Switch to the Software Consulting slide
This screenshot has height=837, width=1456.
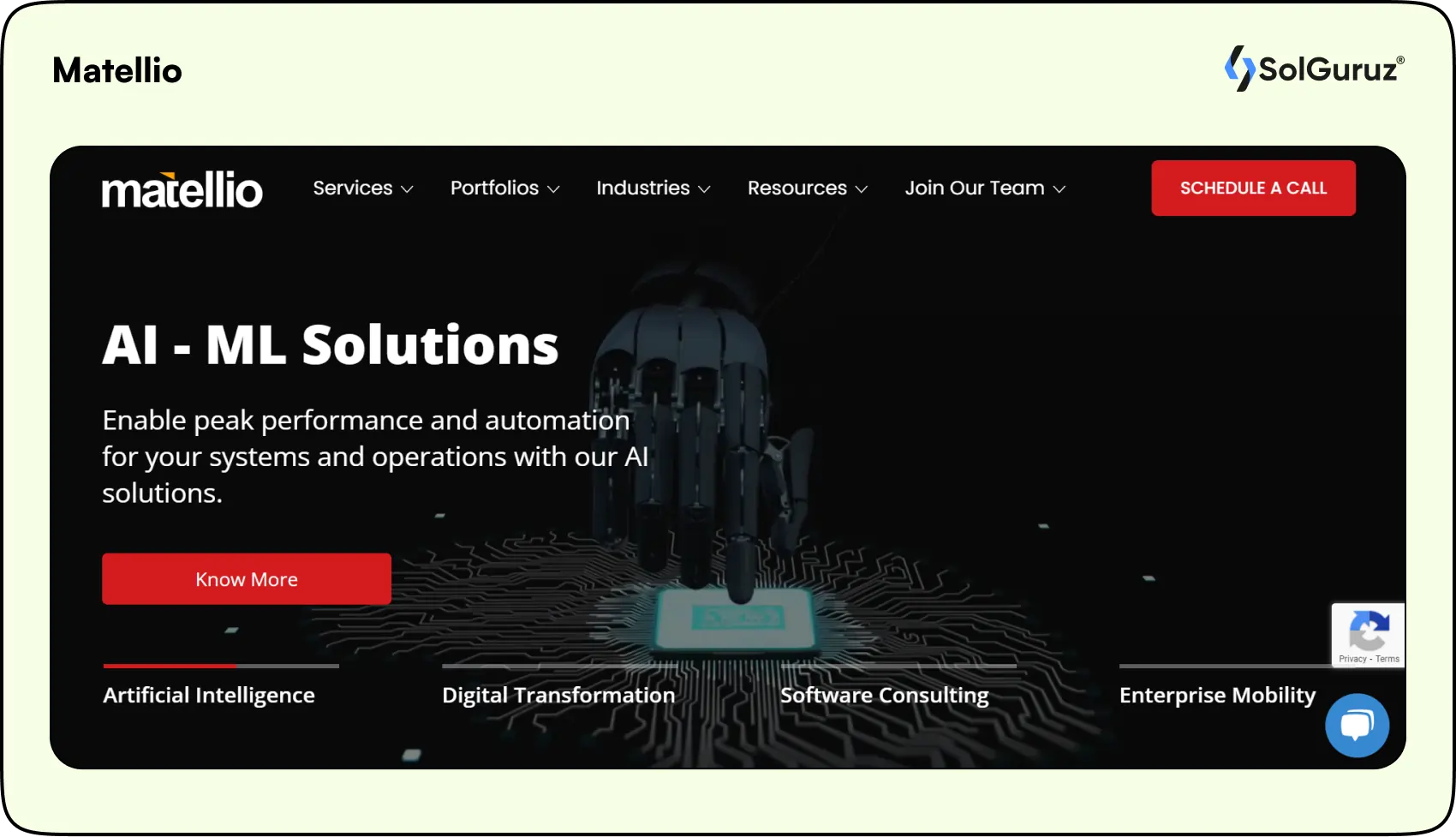tap(884, 695)
